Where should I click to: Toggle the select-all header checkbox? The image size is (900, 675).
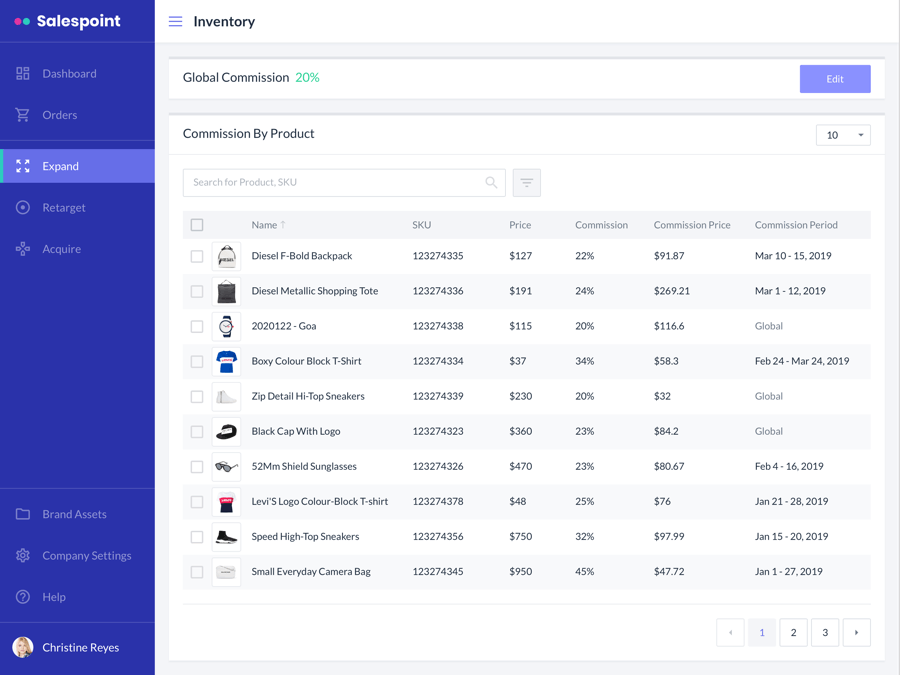click(x=197, y=224)
